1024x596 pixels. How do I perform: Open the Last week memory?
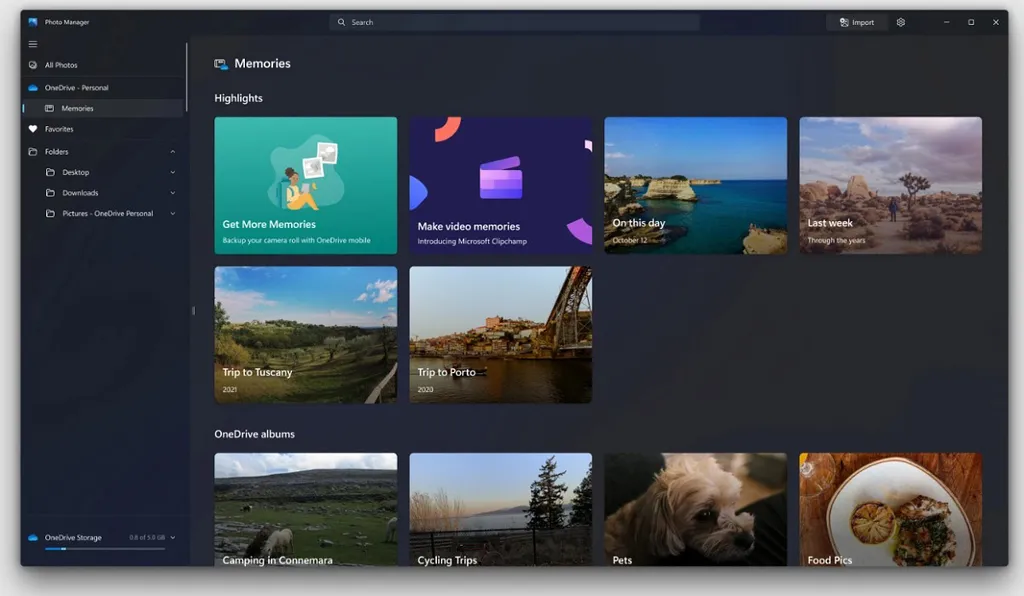[891, 185]
